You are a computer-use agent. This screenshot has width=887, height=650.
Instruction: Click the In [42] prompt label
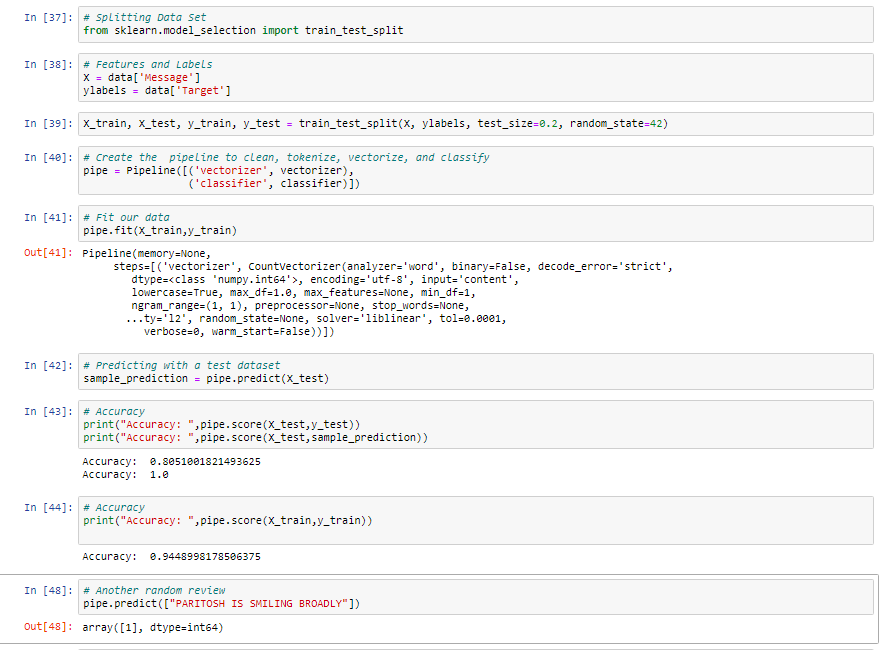coord(48,365)
